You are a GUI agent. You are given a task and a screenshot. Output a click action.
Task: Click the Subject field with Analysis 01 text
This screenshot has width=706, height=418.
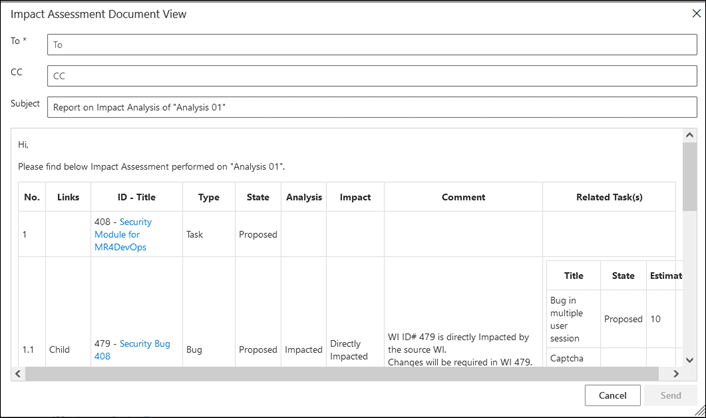pos(372,107)
